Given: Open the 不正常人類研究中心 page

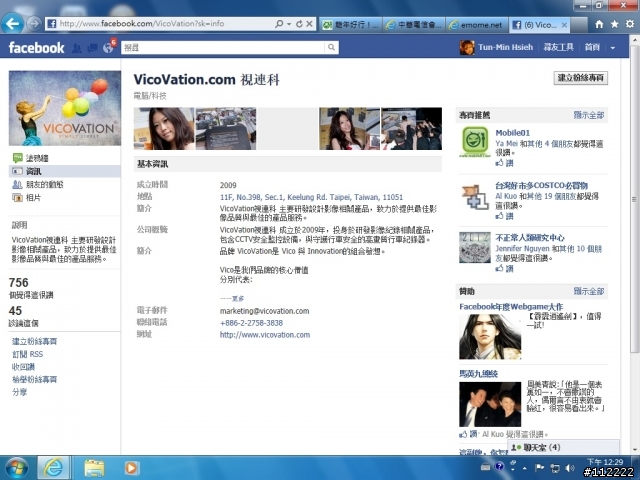Looking at the screenshot, I should pos(530,238).
